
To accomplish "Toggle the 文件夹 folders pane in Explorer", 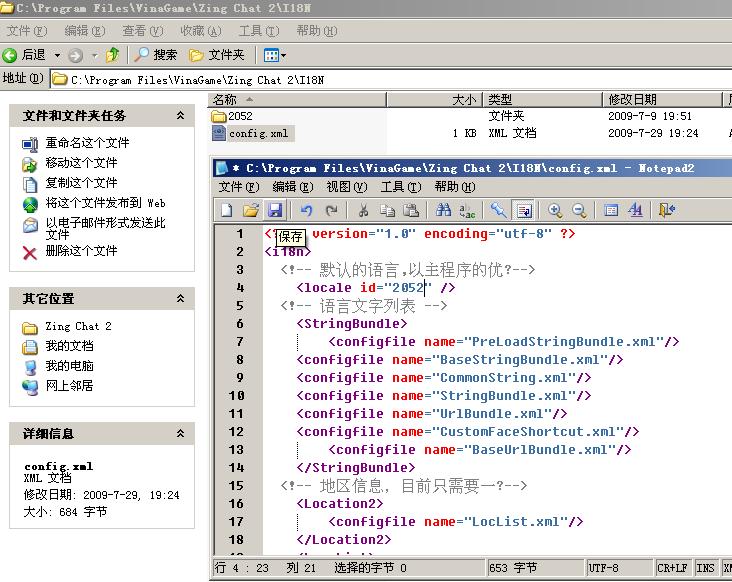I will [217, 55].
